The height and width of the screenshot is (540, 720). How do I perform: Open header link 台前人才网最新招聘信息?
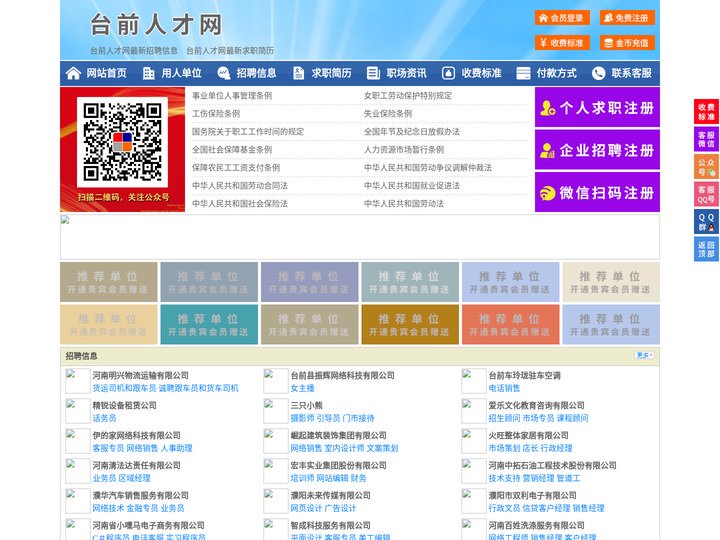pos(134,51)
